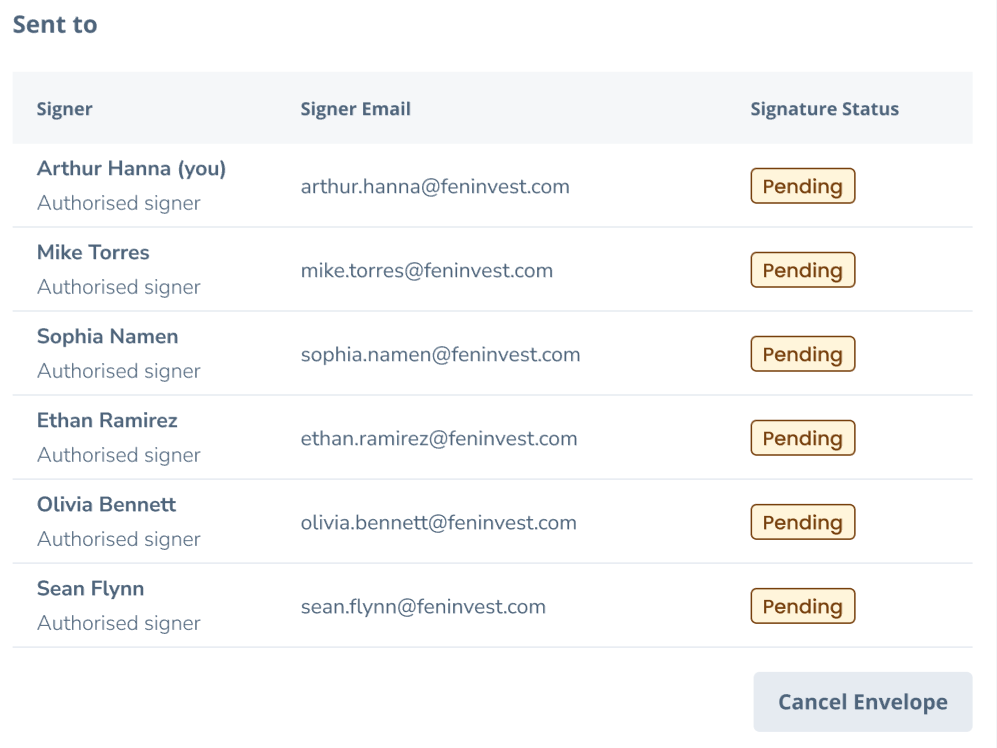Select signer name Arthur Hanna (you)
997x748 pixels.
pyautogui.click(x=131, y=169)
